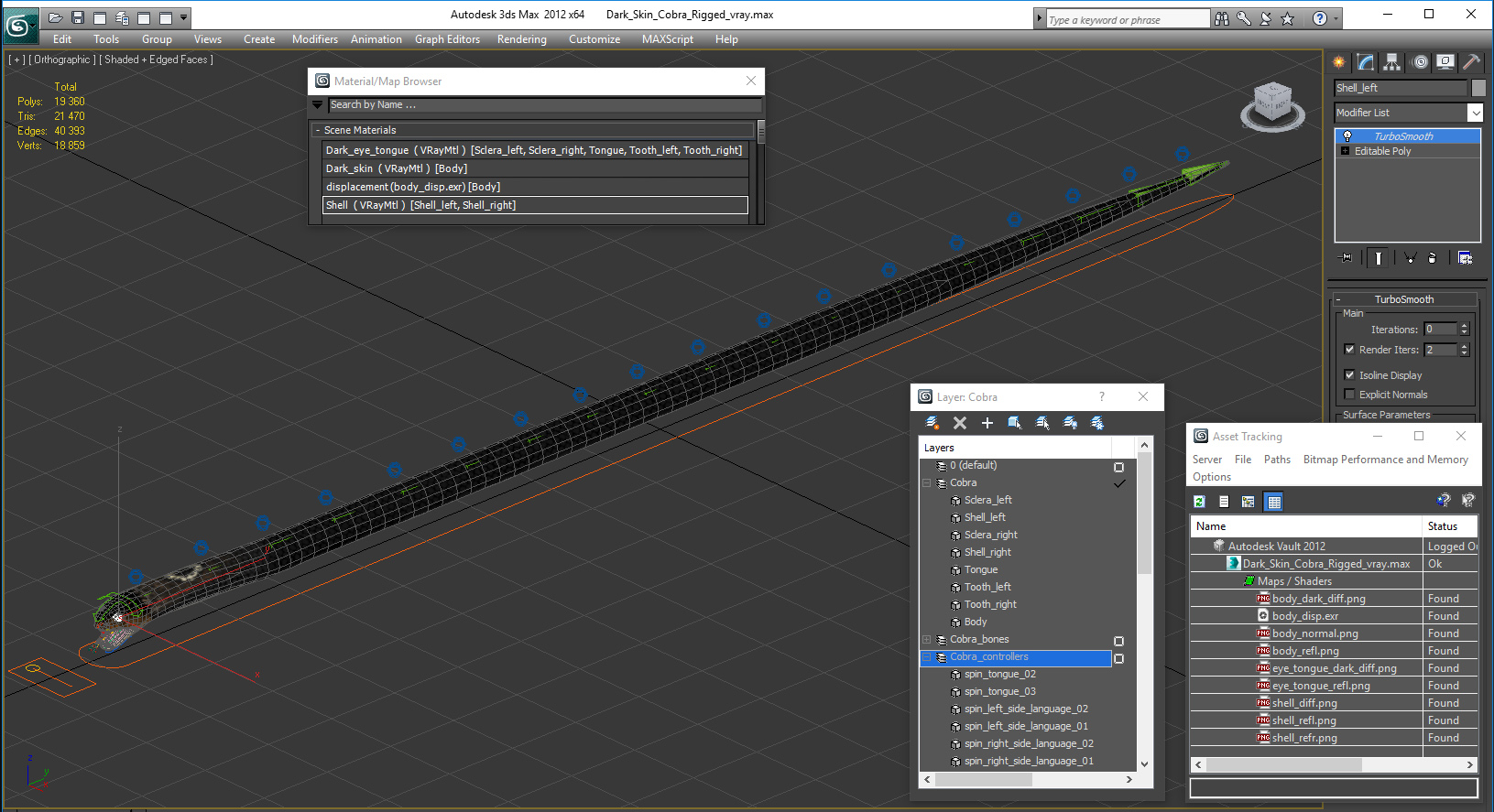Click Remove Modifier trash icon
This screenshot has height=812, width=1494.
[x=1433, y=258]
